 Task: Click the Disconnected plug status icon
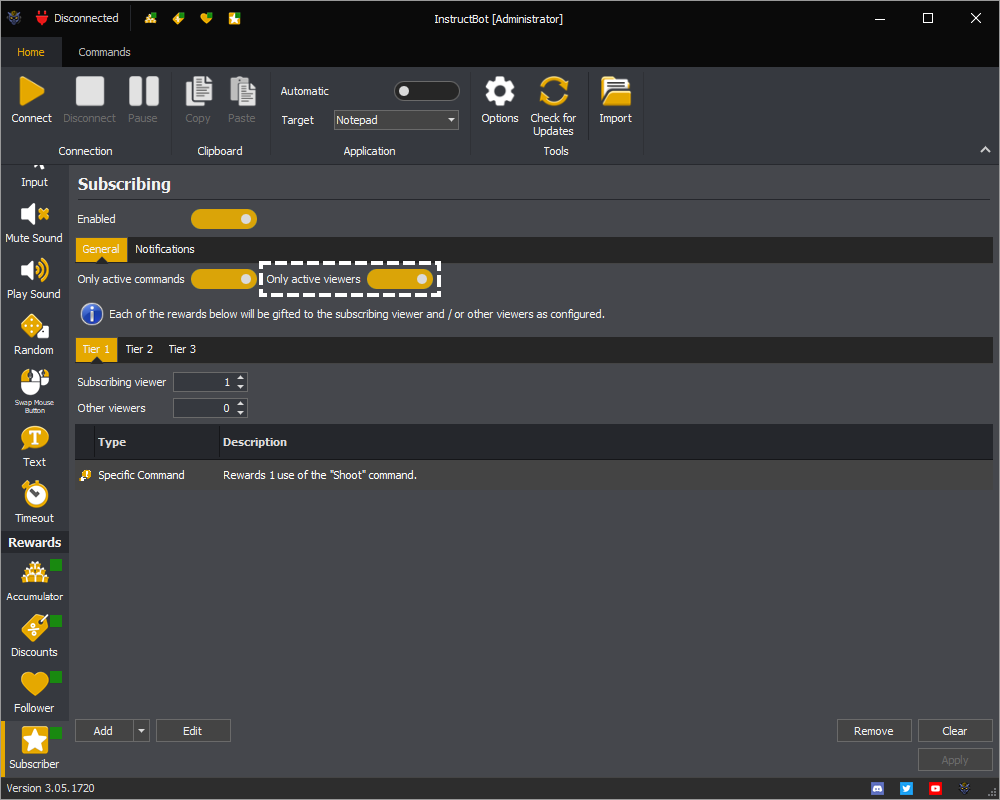point(42,19)
